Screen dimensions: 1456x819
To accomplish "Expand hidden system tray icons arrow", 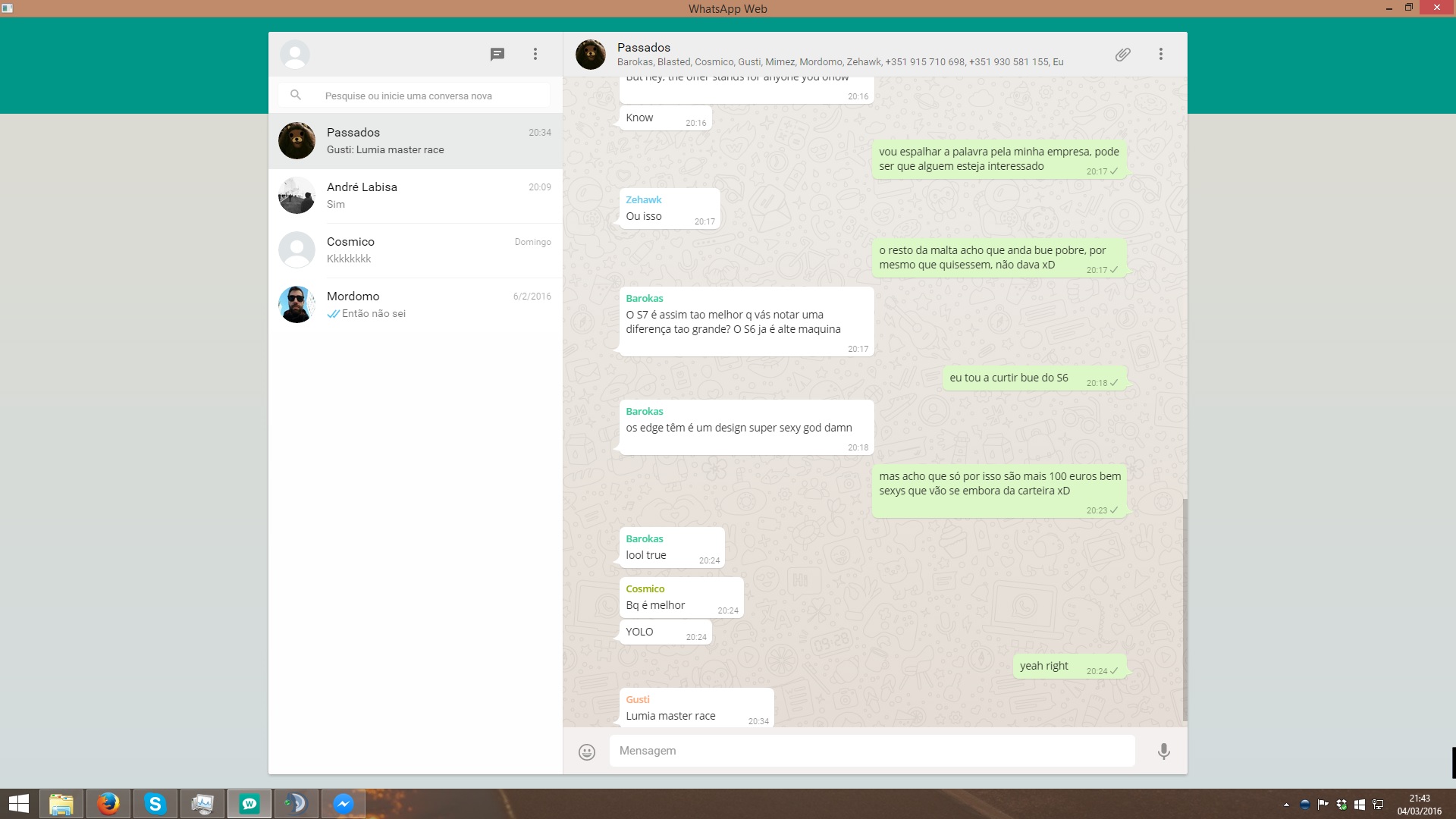I will (1286, 805).
